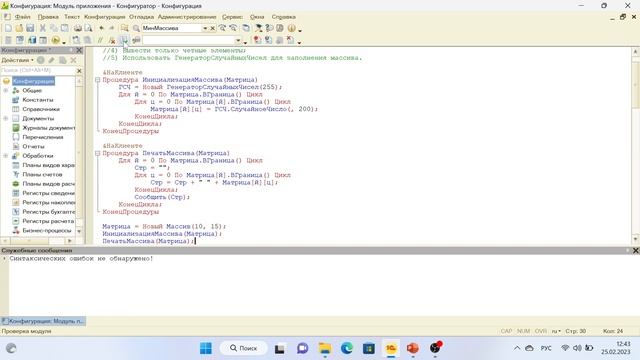Viewport: 640px width, 360px height.
Task: Click the tree horizontal scroll right arrow
Action: [69, 241]
